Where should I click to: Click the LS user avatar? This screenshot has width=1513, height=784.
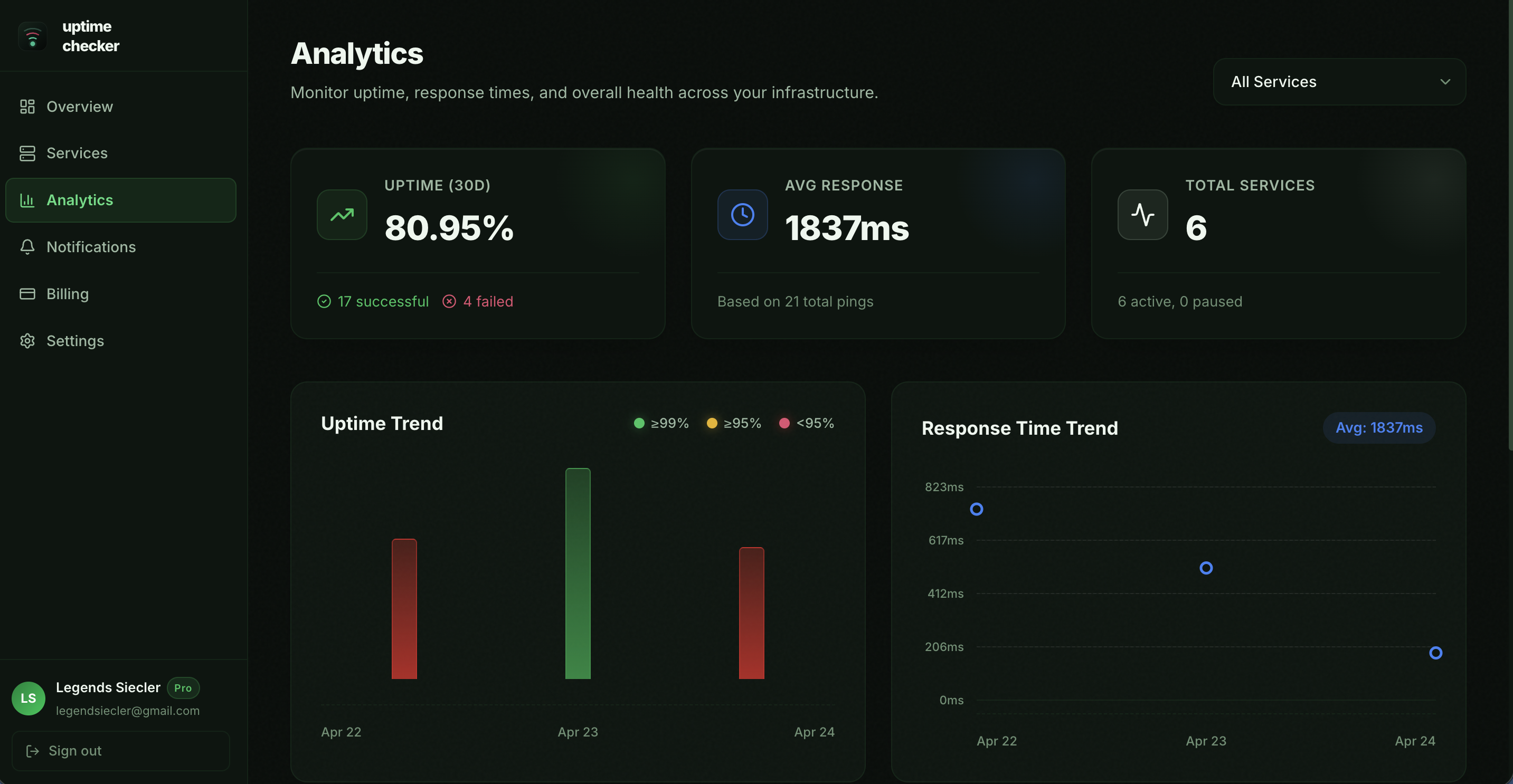28,699
